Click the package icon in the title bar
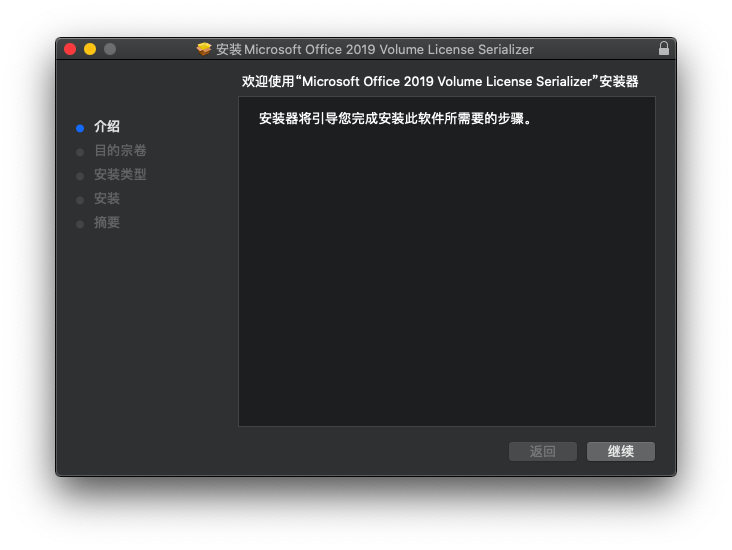The height and width of the screenshot is (550, 732). pyautogui.click(x=204, y=49)
